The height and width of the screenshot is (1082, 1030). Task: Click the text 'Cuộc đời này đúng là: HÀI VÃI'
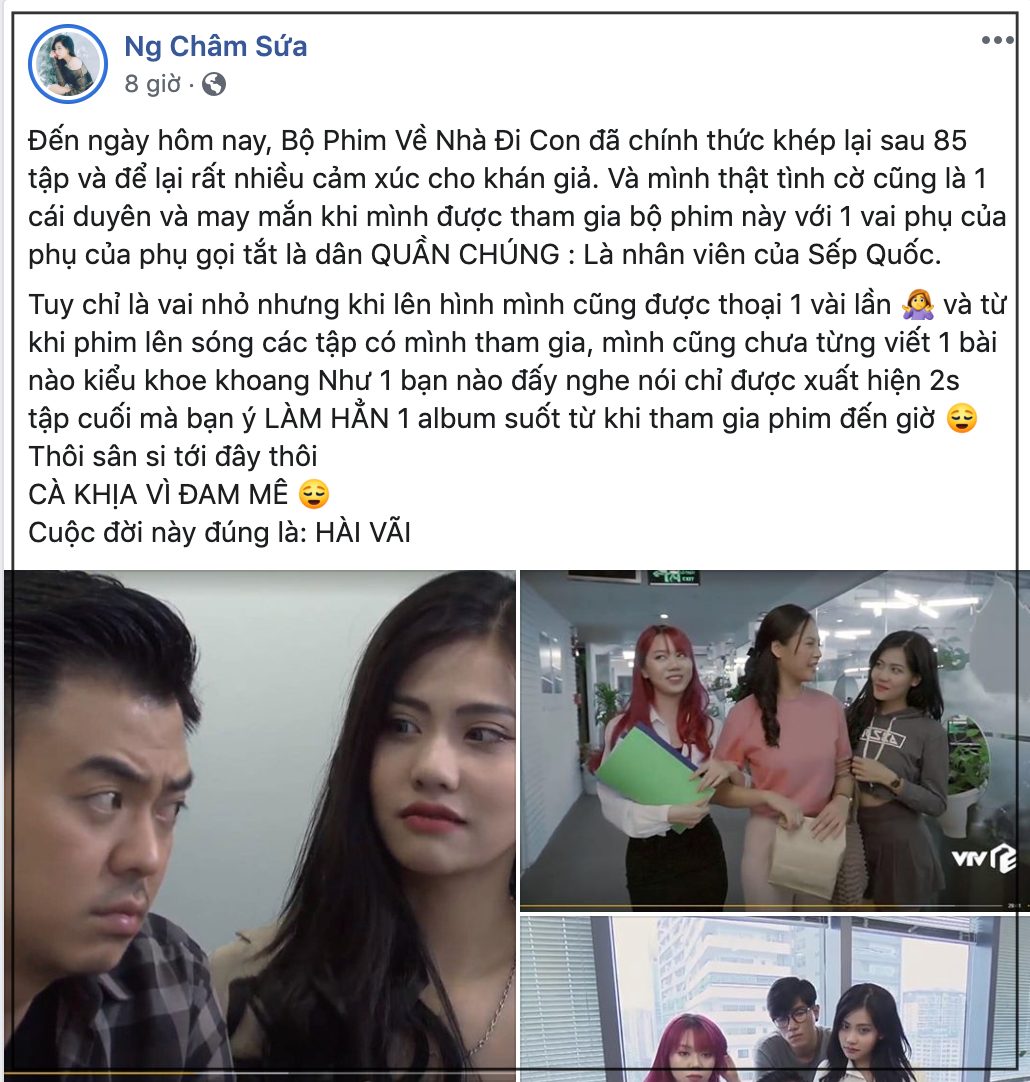(219, 533)
